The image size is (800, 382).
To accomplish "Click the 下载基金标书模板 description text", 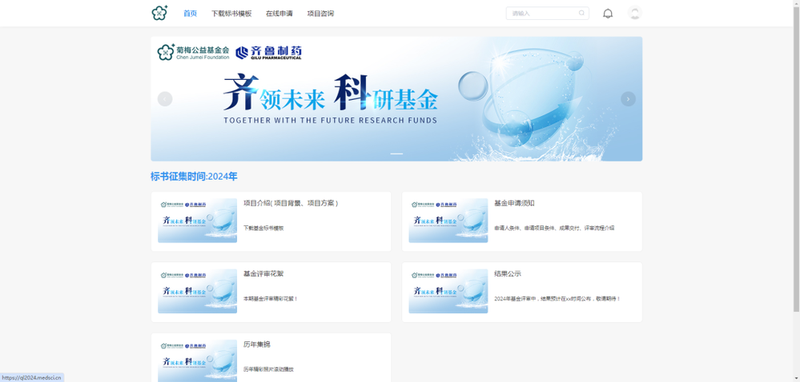I will click(x=264, y=228).
